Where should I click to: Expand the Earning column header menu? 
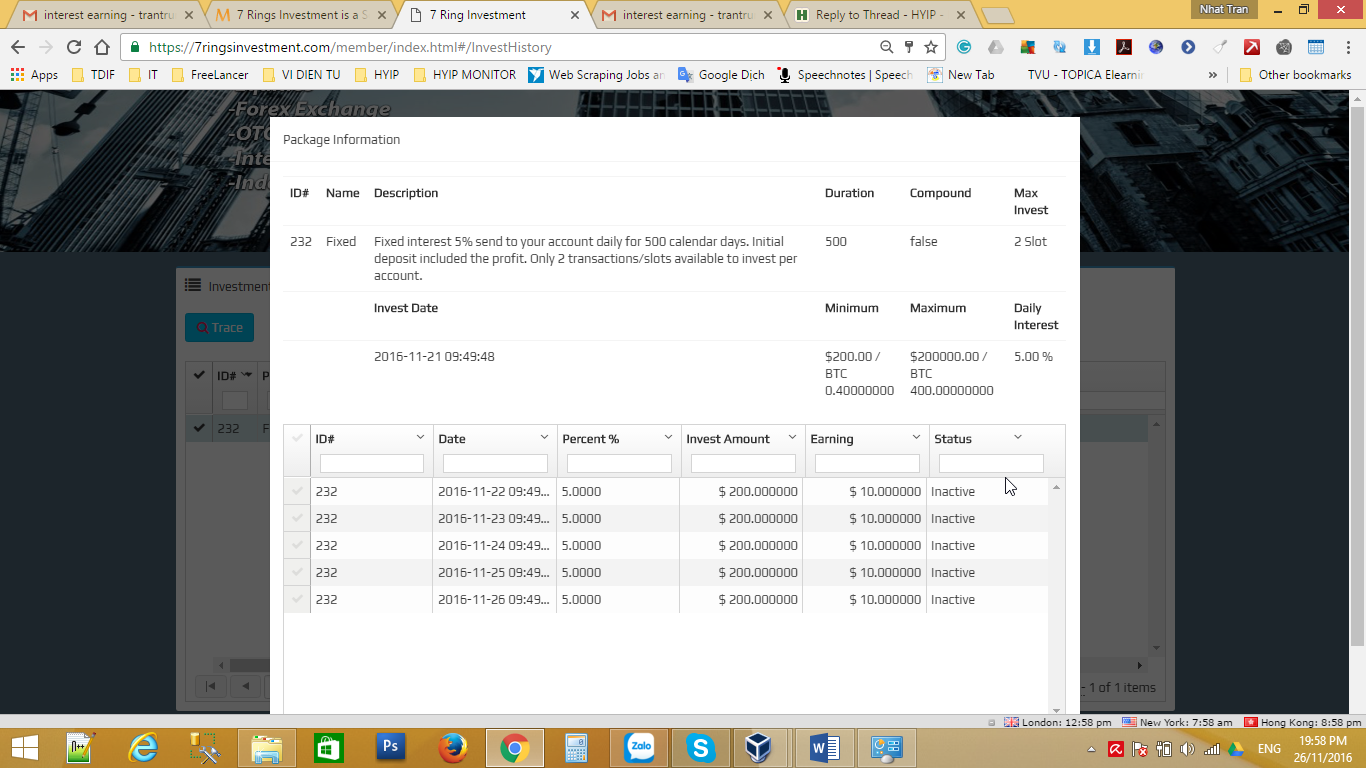[916, 438]
